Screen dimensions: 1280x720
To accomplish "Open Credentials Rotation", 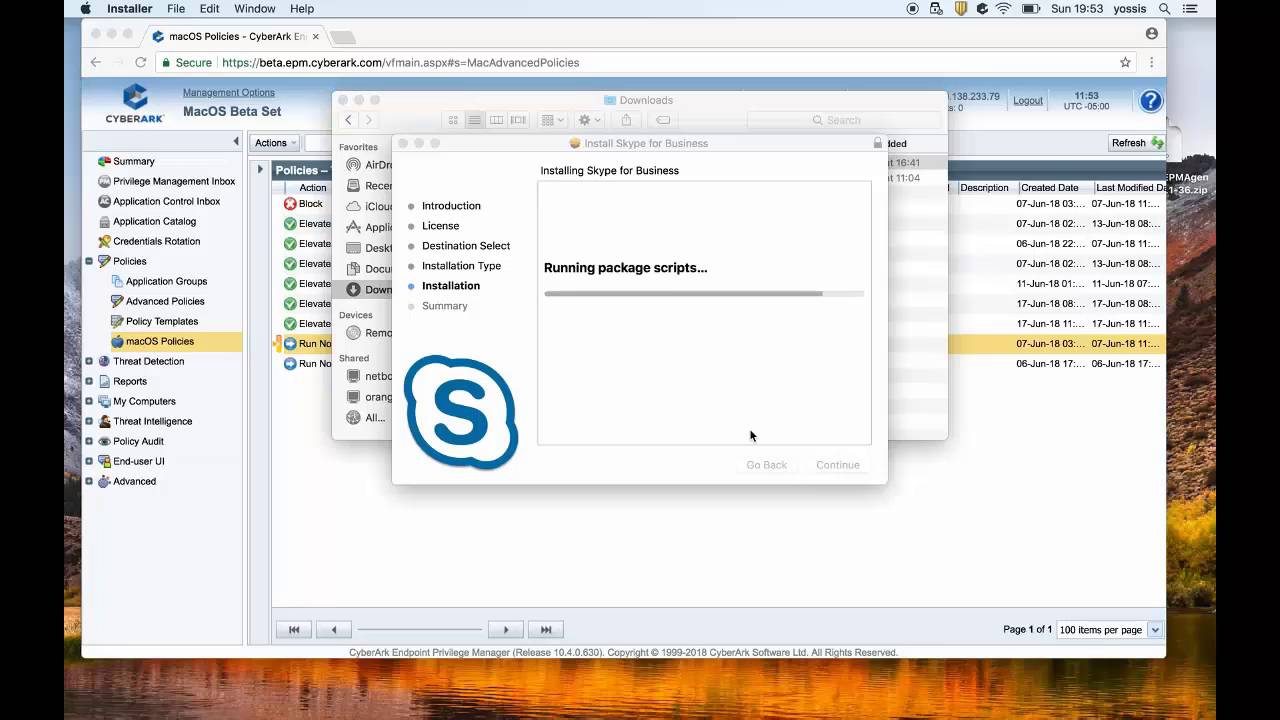I will pos(156,241).
